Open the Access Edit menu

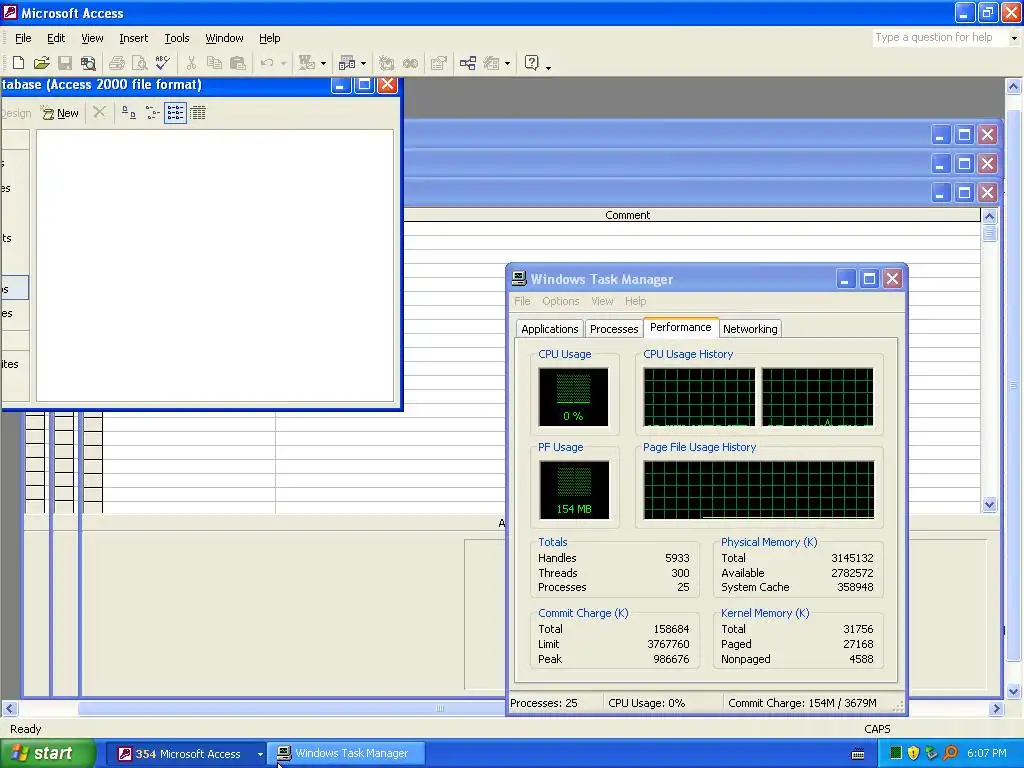[56, 38]
